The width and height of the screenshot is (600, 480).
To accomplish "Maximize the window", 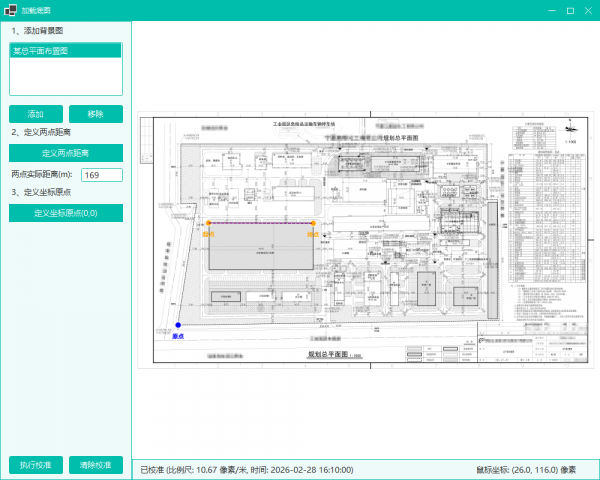I will click(x=569, y=10).
